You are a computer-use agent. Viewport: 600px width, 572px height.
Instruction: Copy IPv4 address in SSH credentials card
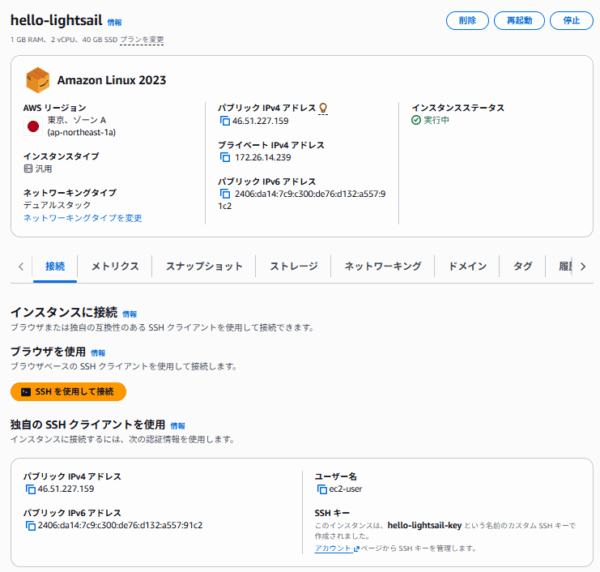30,489
